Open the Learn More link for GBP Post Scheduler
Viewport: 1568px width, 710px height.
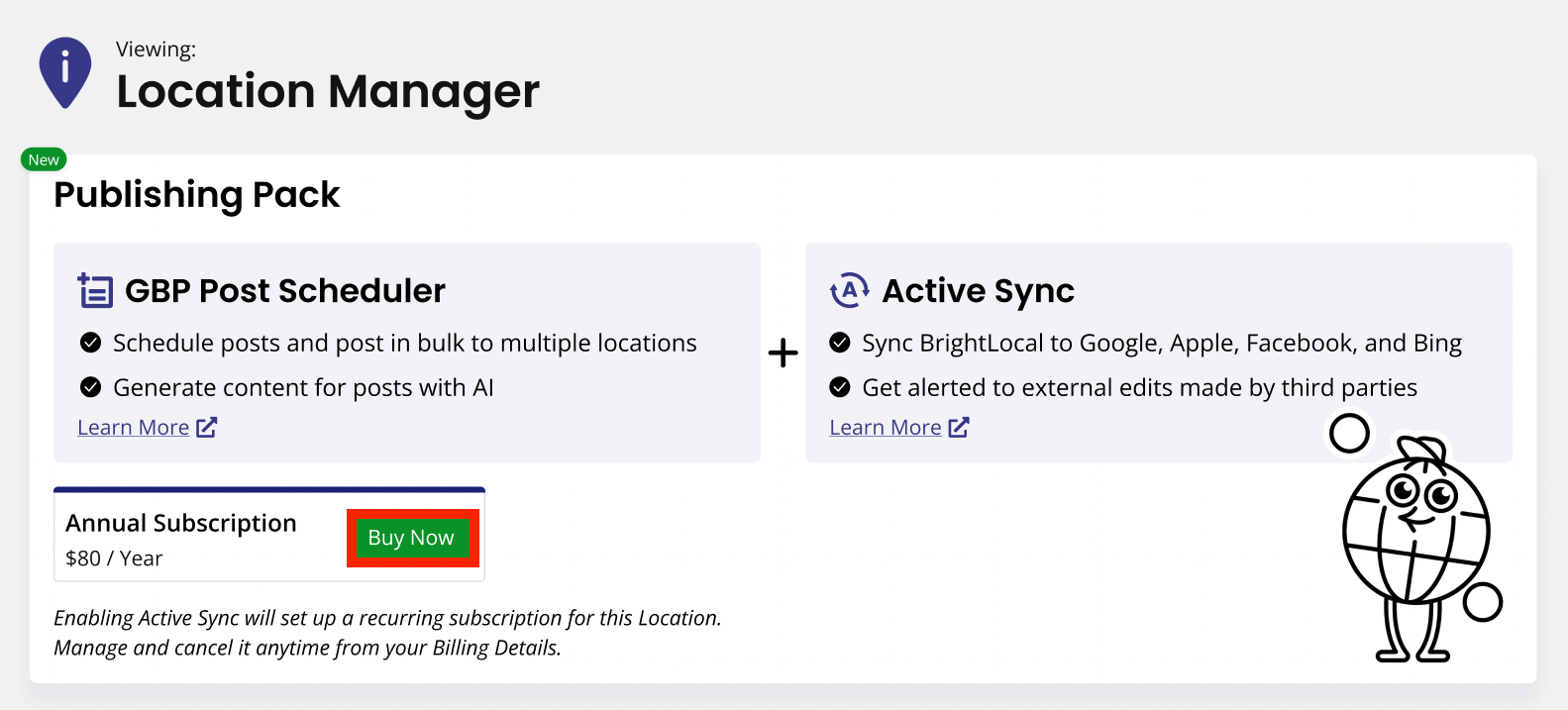(134, 428)
